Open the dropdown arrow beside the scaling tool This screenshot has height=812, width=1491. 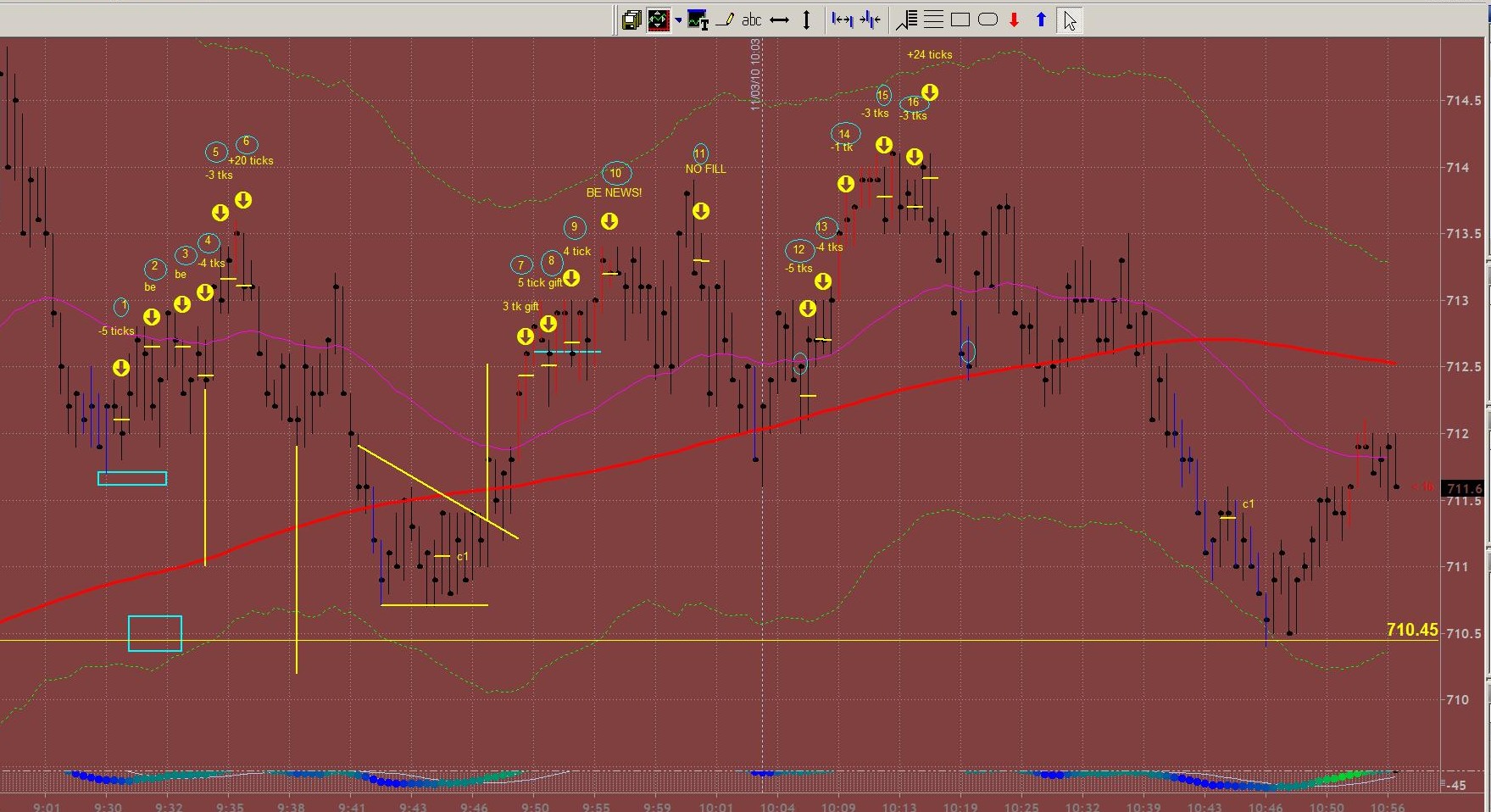tap(678, 19)
